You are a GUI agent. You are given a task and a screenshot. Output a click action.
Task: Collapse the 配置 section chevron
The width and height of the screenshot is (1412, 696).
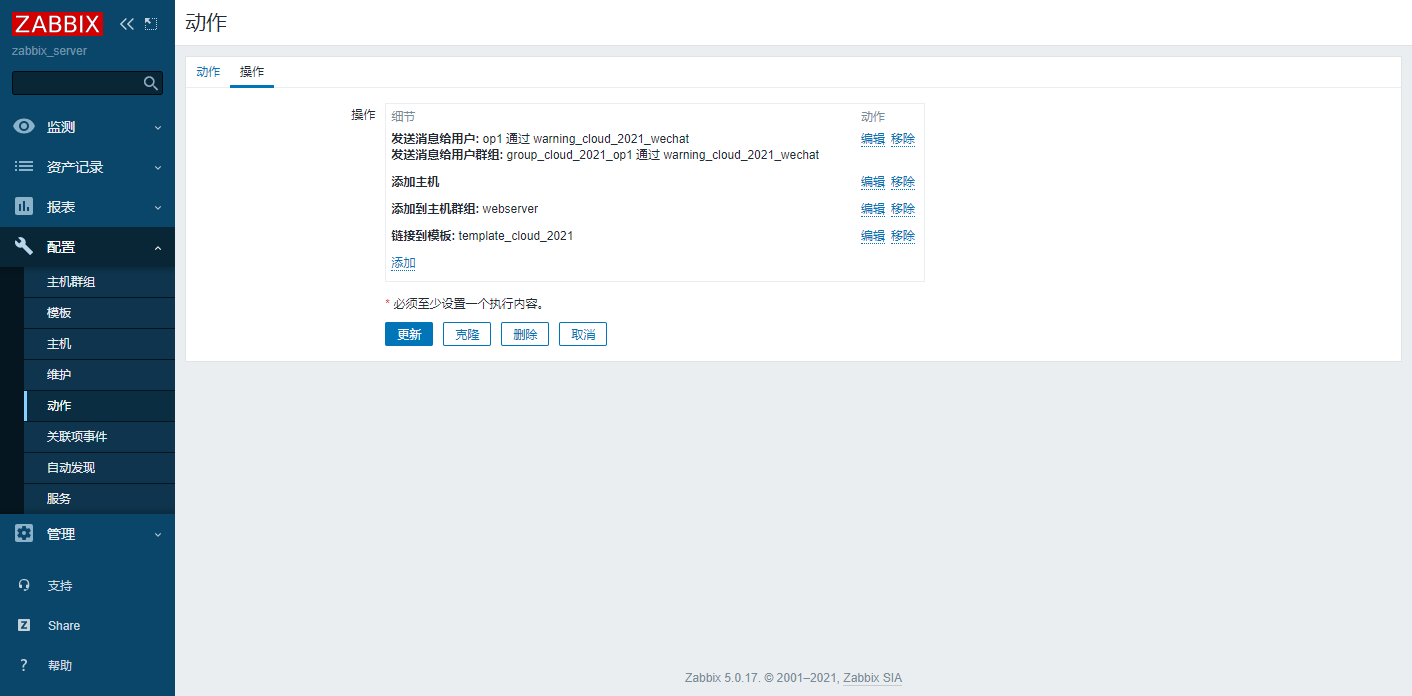[x=158, y=248]
